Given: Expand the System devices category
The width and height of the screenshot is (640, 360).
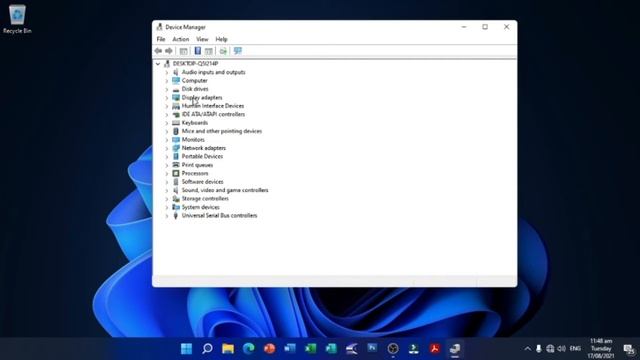Looking at the screenshot, I should pyautogui.click(x=167, y=207).
